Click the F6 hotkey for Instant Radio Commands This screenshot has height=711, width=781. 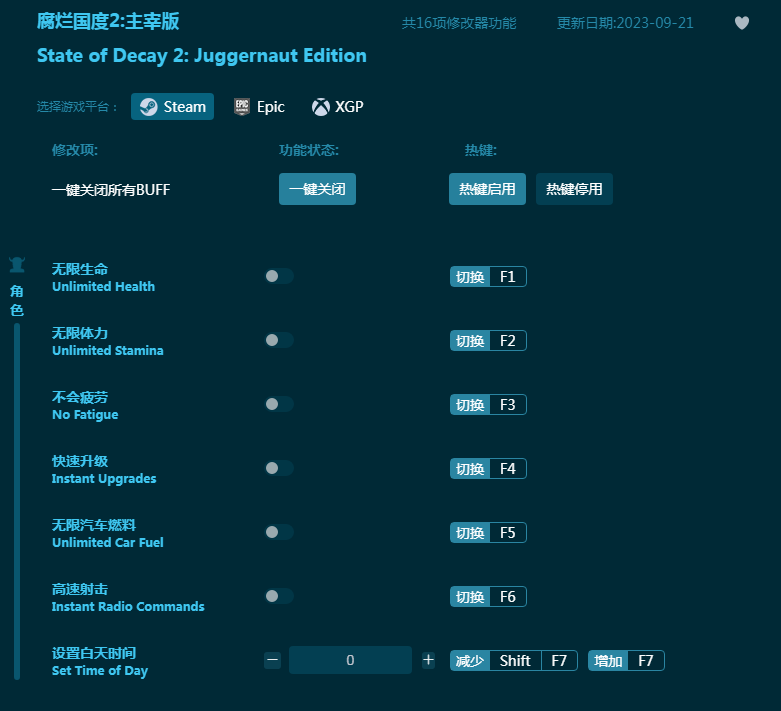(x=488, y=597)
